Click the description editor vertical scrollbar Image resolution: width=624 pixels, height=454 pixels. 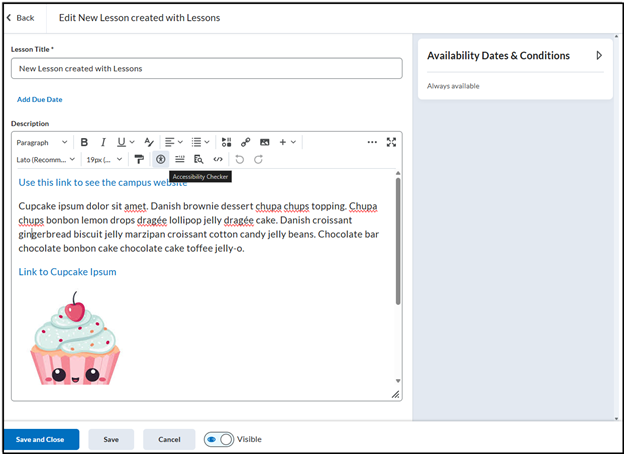tap(398, 240)
